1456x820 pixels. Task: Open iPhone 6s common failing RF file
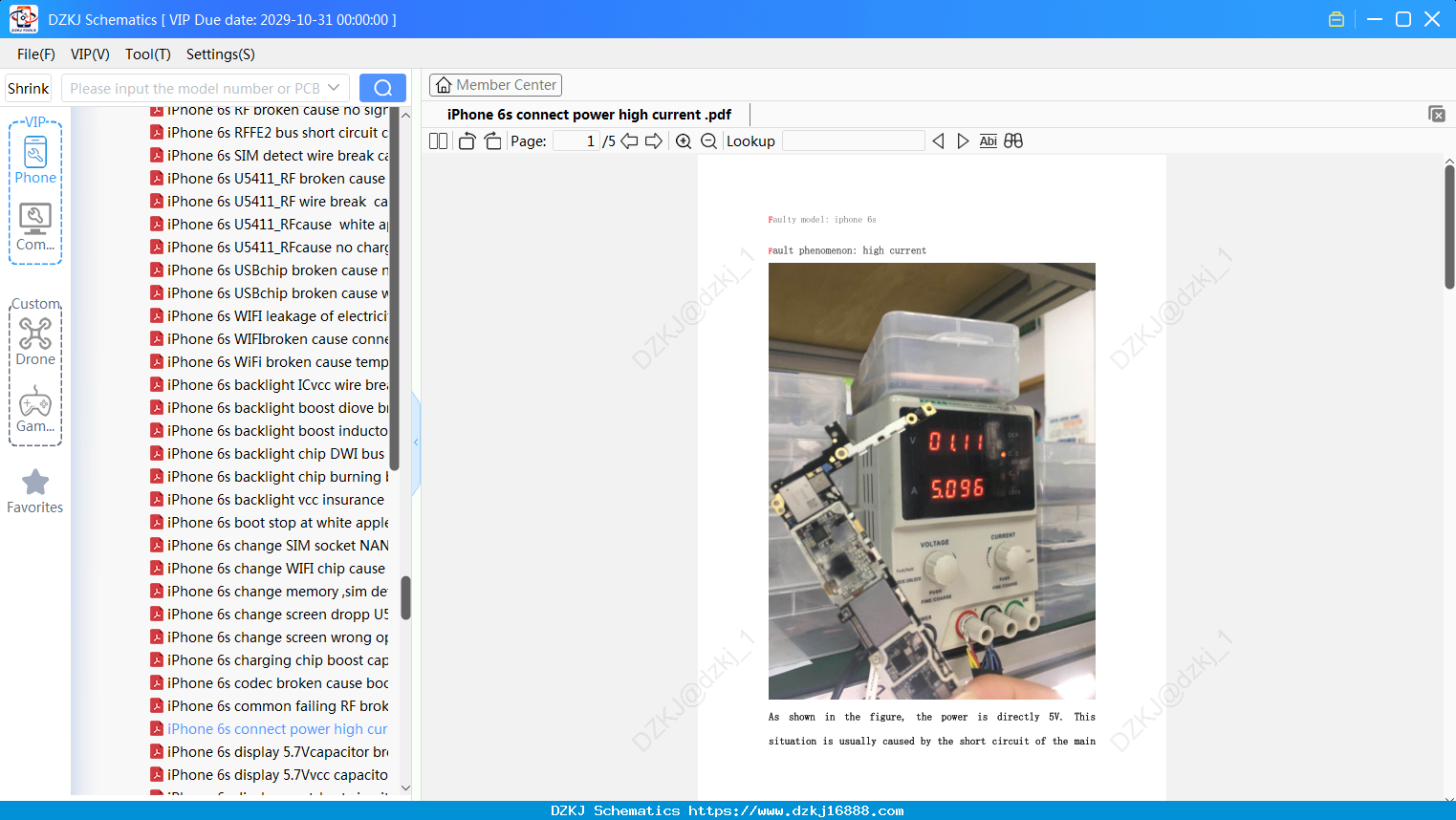click(277, 706)
